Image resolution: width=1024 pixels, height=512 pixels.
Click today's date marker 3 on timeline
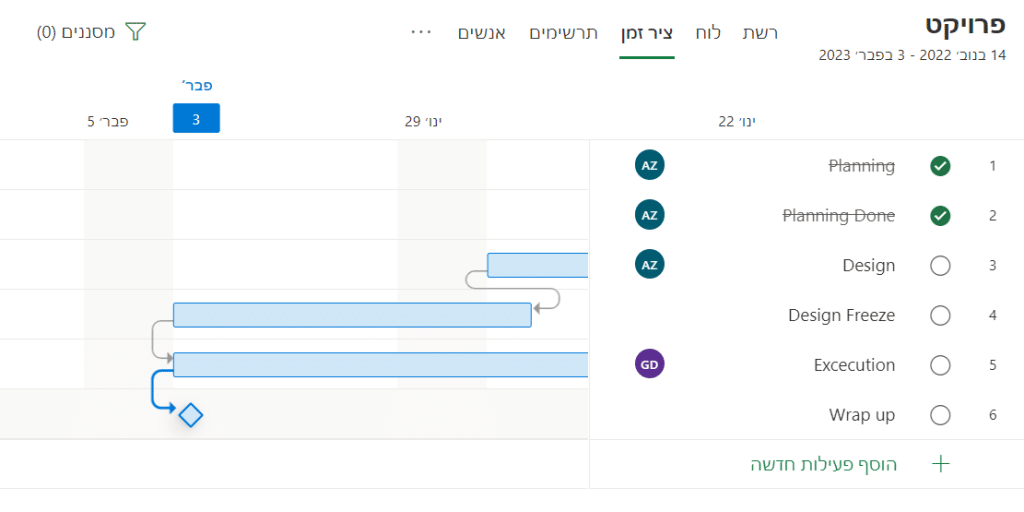point(196,119)
